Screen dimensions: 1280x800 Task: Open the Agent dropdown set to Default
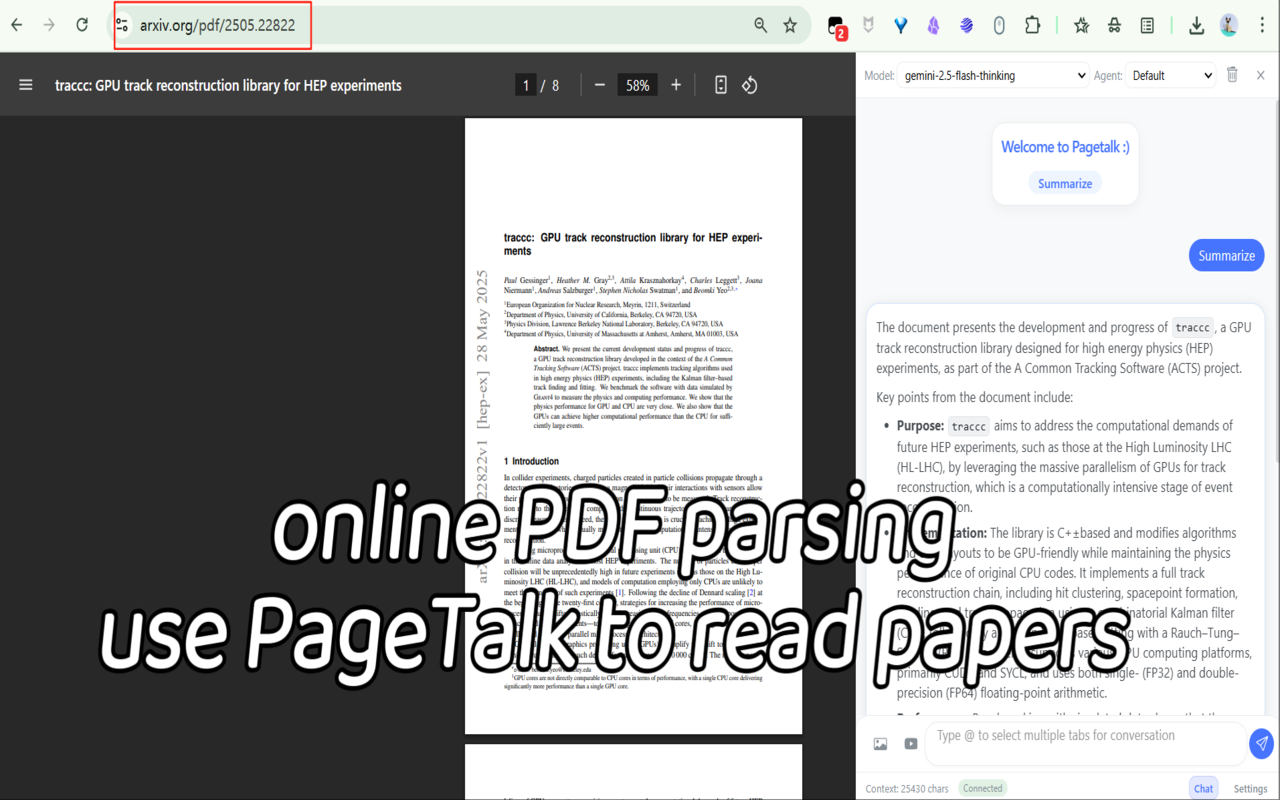pos(1170,74)
